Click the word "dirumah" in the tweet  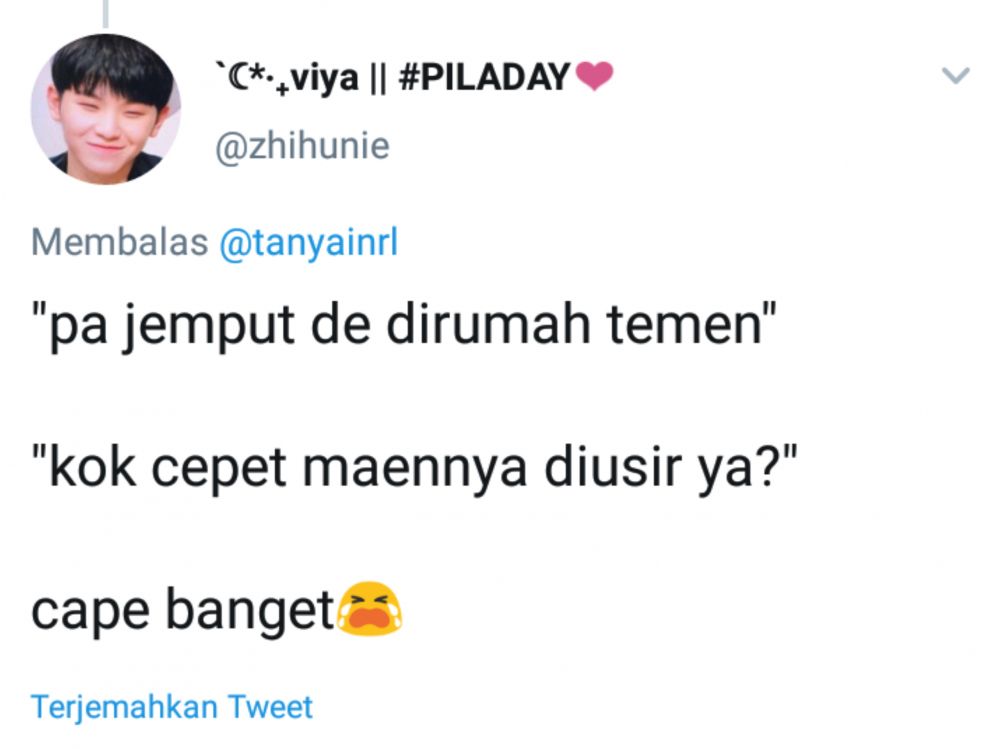pyautogui.click(x=488, y=323)
